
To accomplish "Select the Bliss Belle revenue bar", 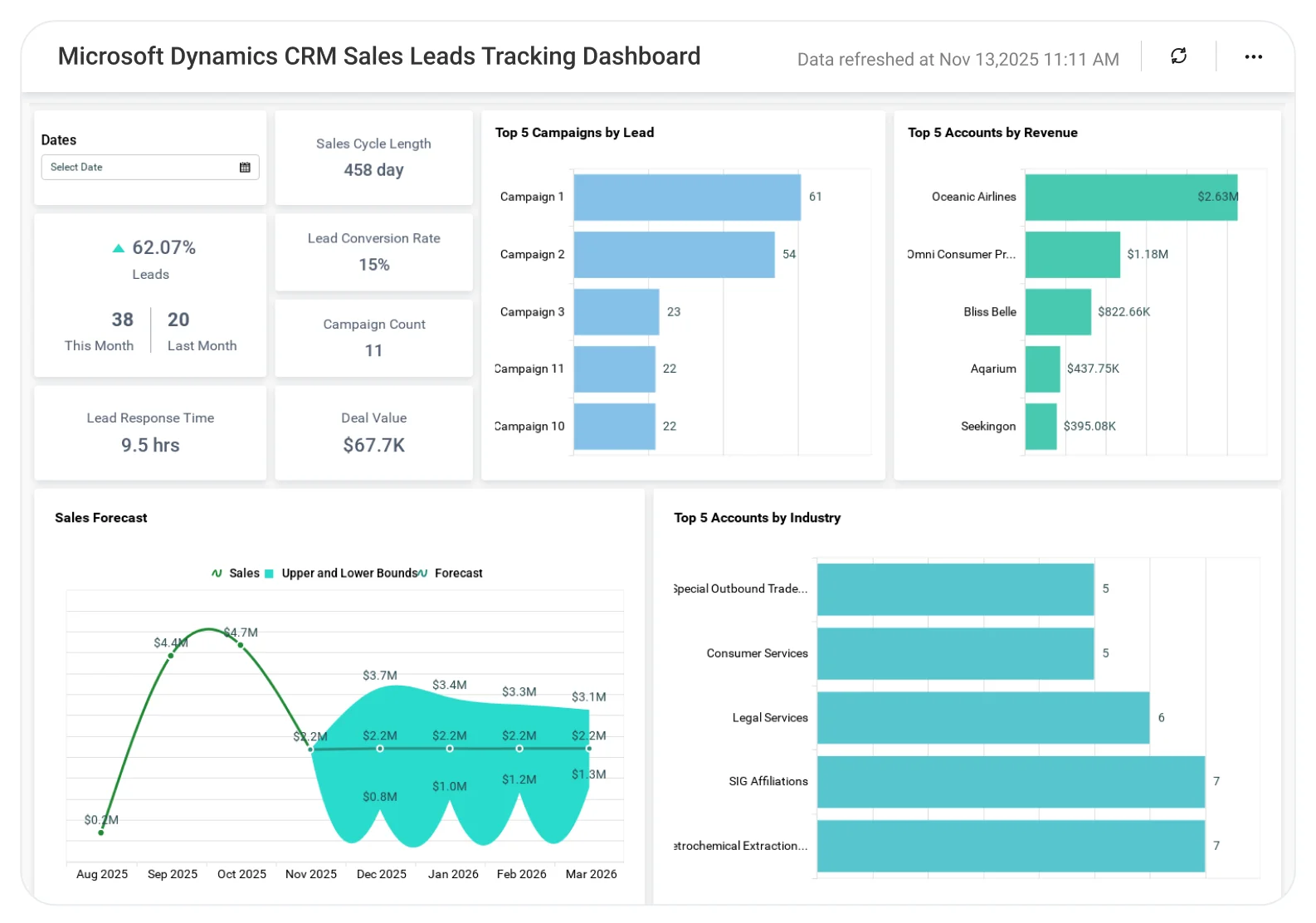I will click(1058, 312).
